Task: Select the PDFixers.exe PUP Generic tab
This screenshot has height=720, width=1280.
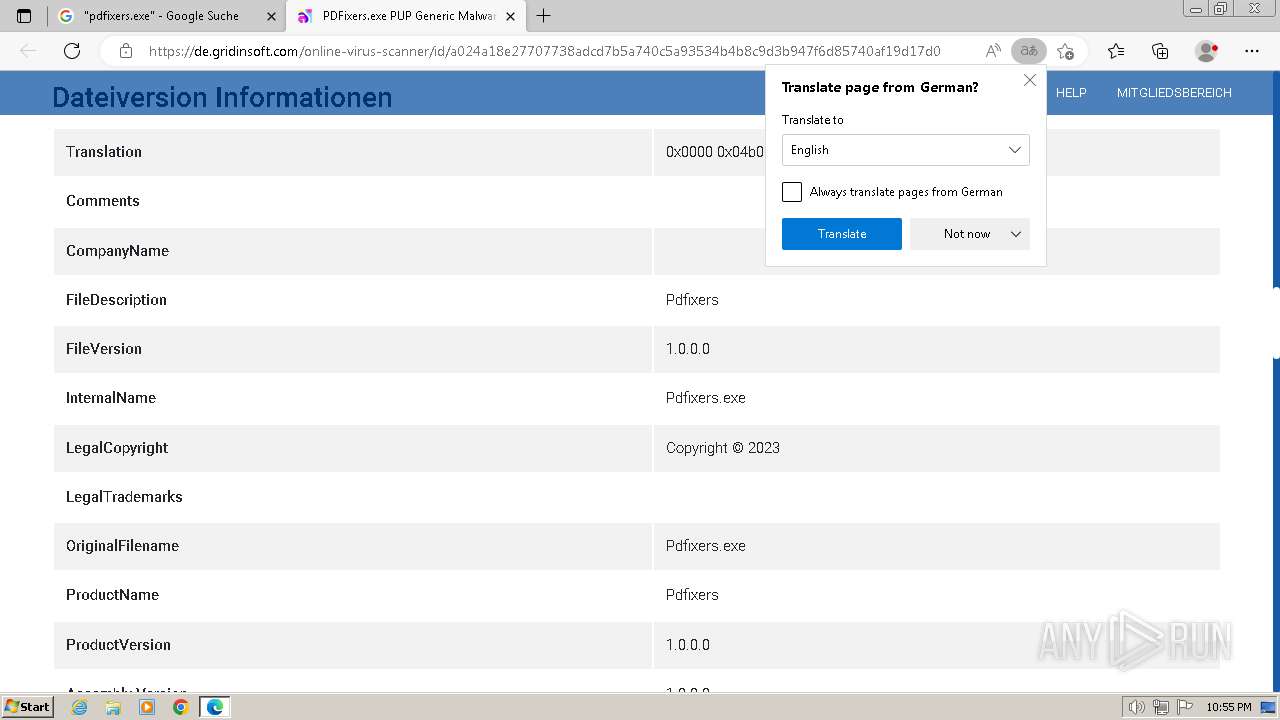Action: tap(408, 16)
